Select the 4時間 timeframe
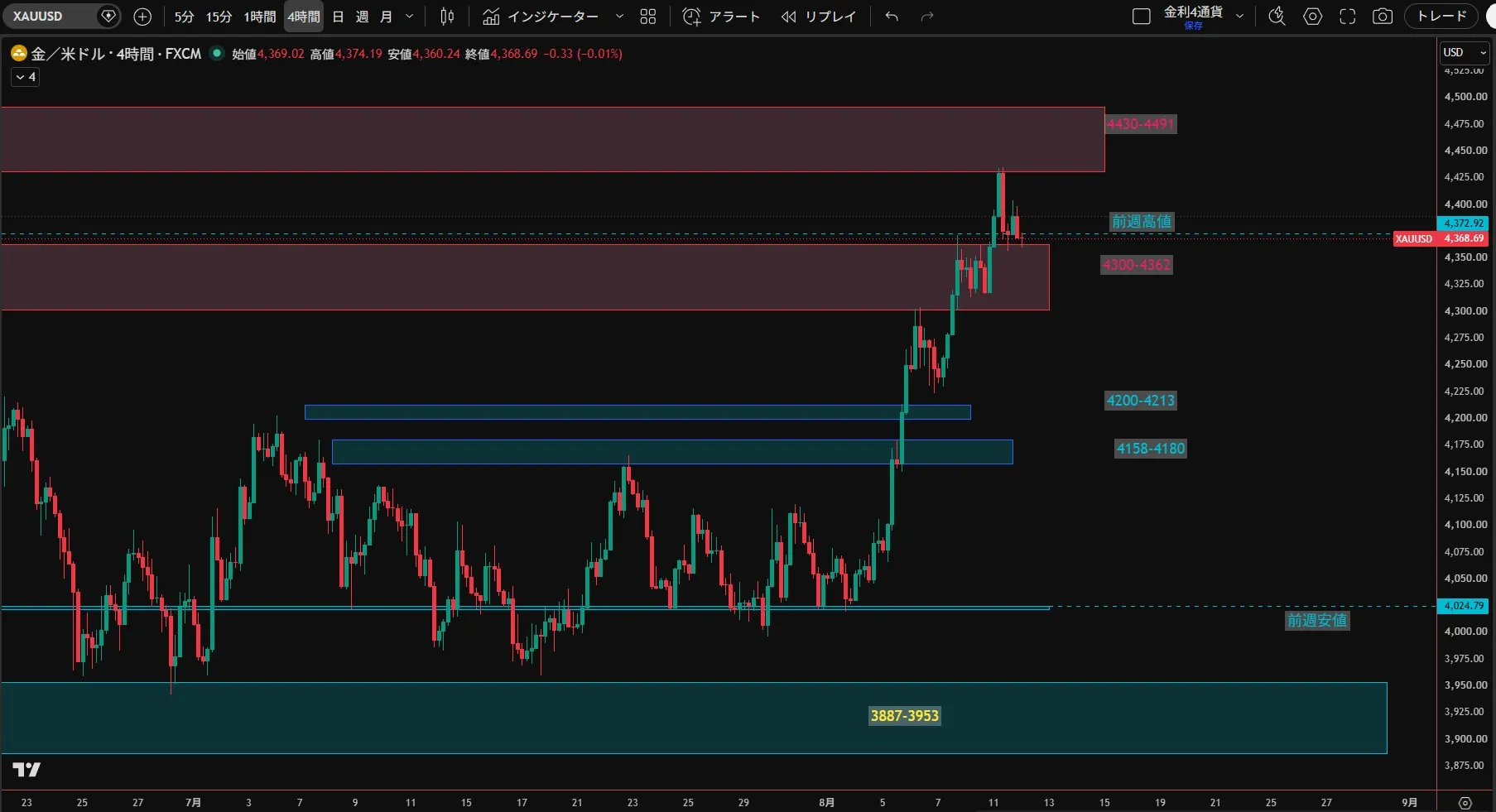1496x812 pixels. 304,17
